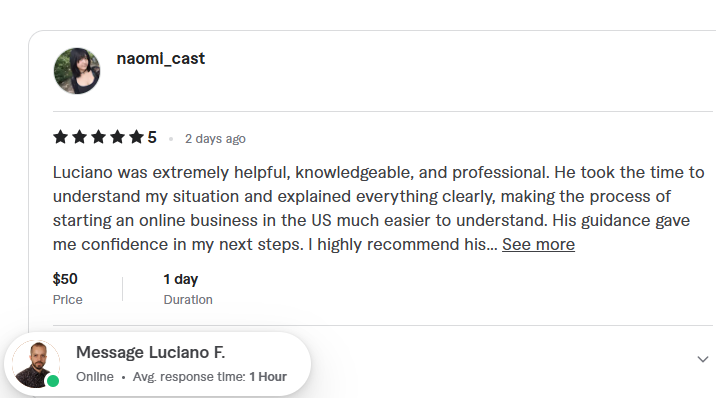
Task: Click the naomi_cast username
Action: click(161, 58)
